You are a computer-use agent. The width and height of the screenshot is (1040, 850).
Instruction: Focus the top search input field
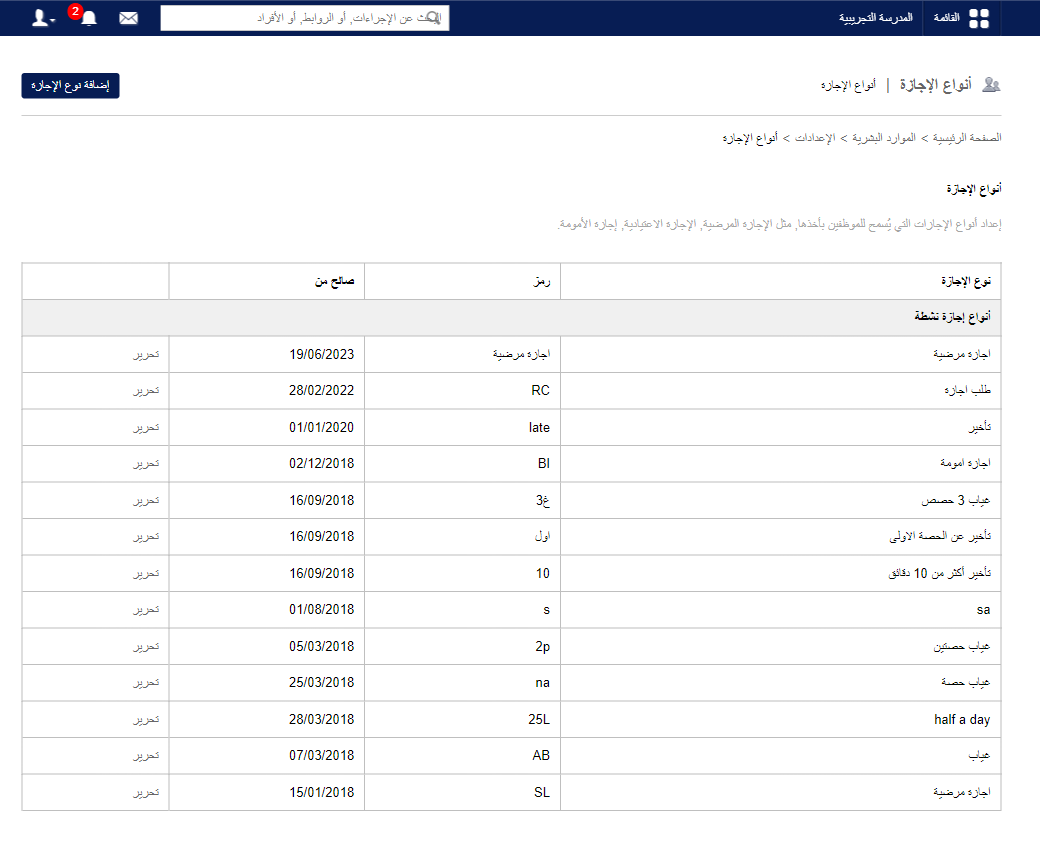point(304,18)
